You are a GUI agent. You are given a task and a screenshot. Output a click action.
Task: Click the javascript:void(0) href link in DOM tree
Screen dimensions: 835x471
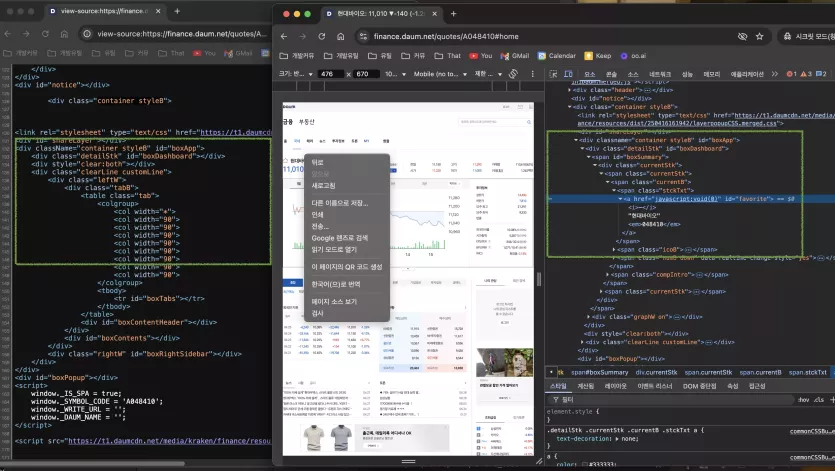pyautogui.click(x=687, y=199)
